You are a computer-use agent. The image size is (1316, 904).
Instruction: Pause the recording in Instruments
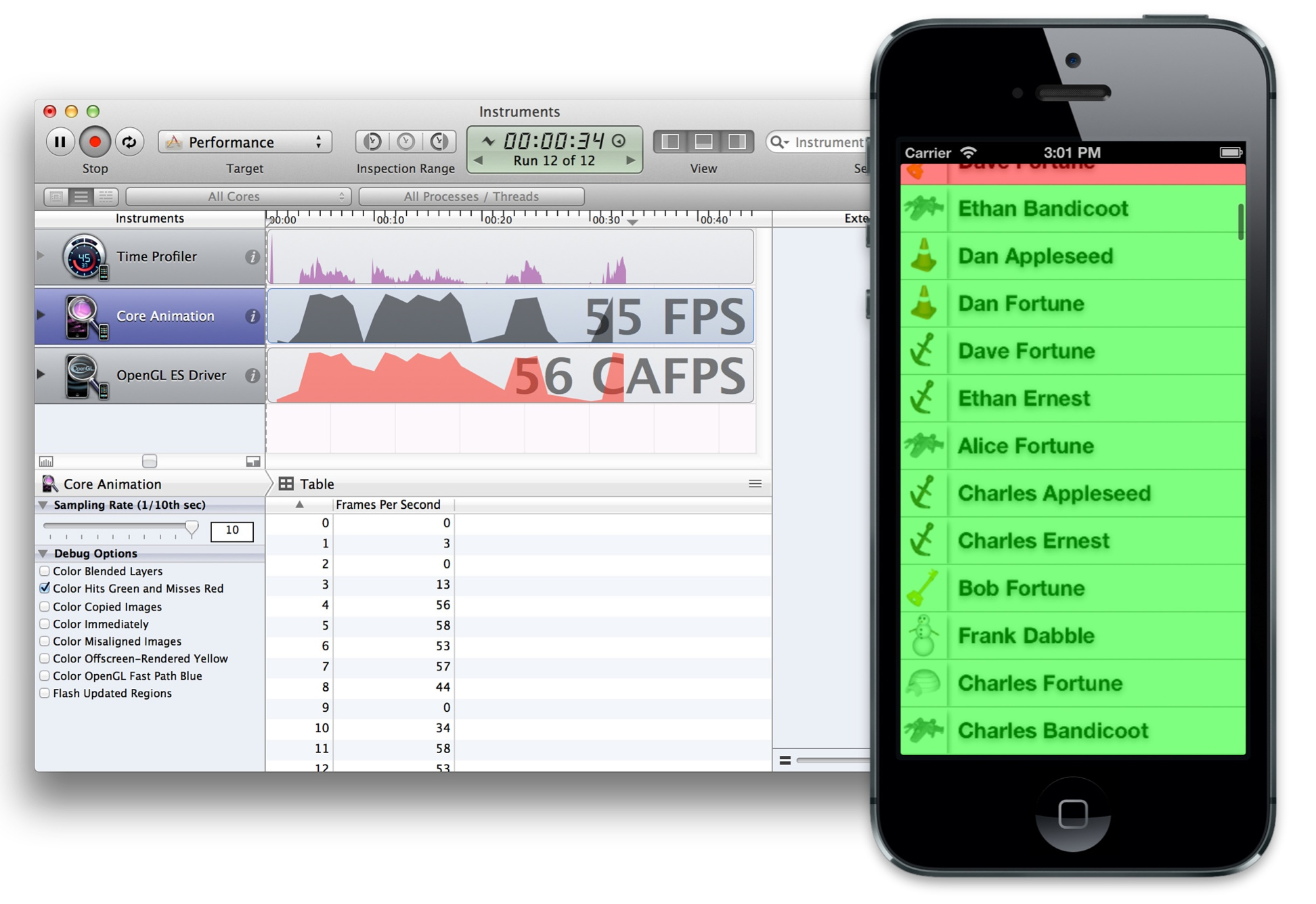[x=60, y=141]
